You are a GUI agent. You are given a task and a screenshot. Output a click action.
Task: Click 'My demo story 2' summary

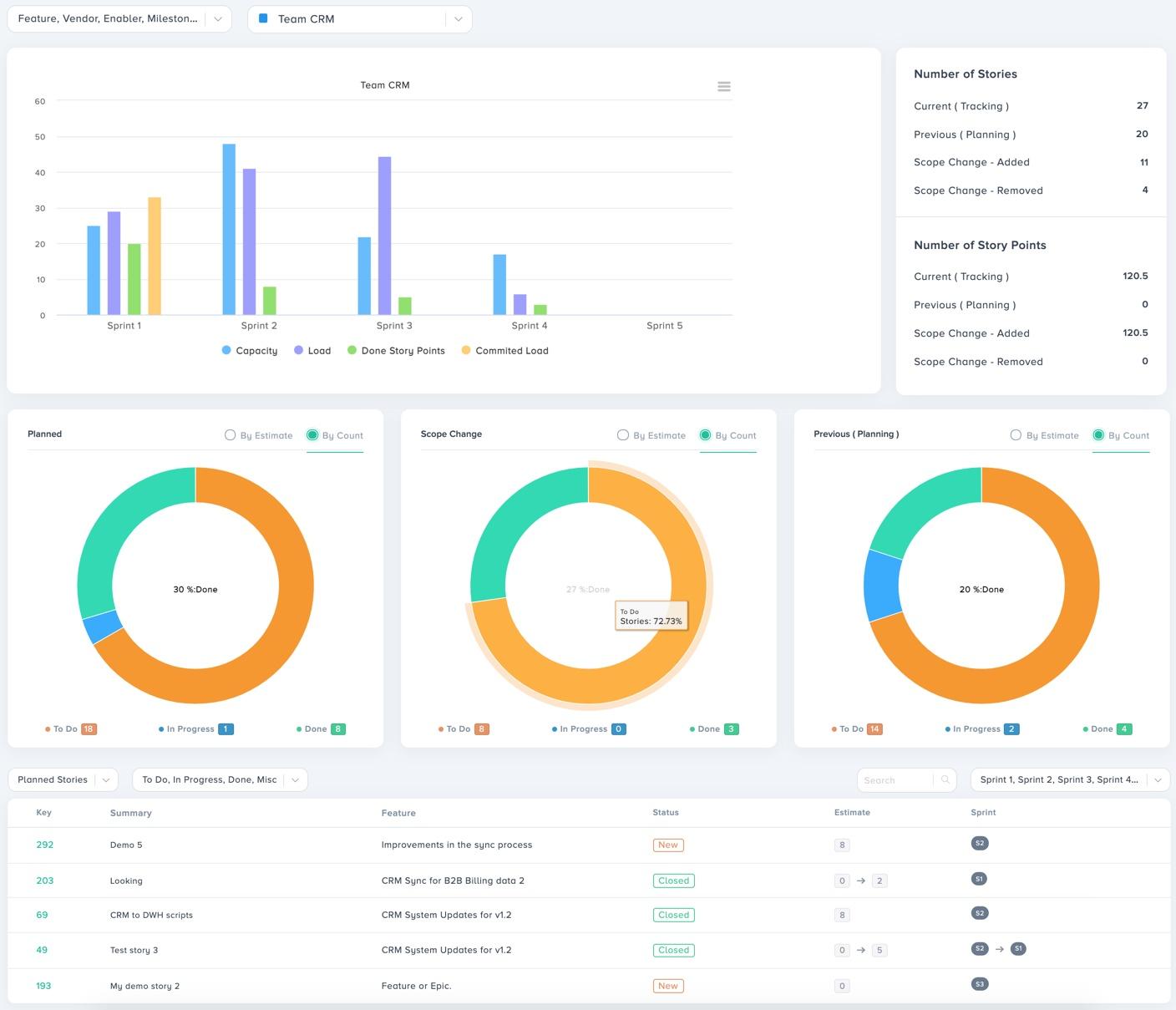pos(144,986)
